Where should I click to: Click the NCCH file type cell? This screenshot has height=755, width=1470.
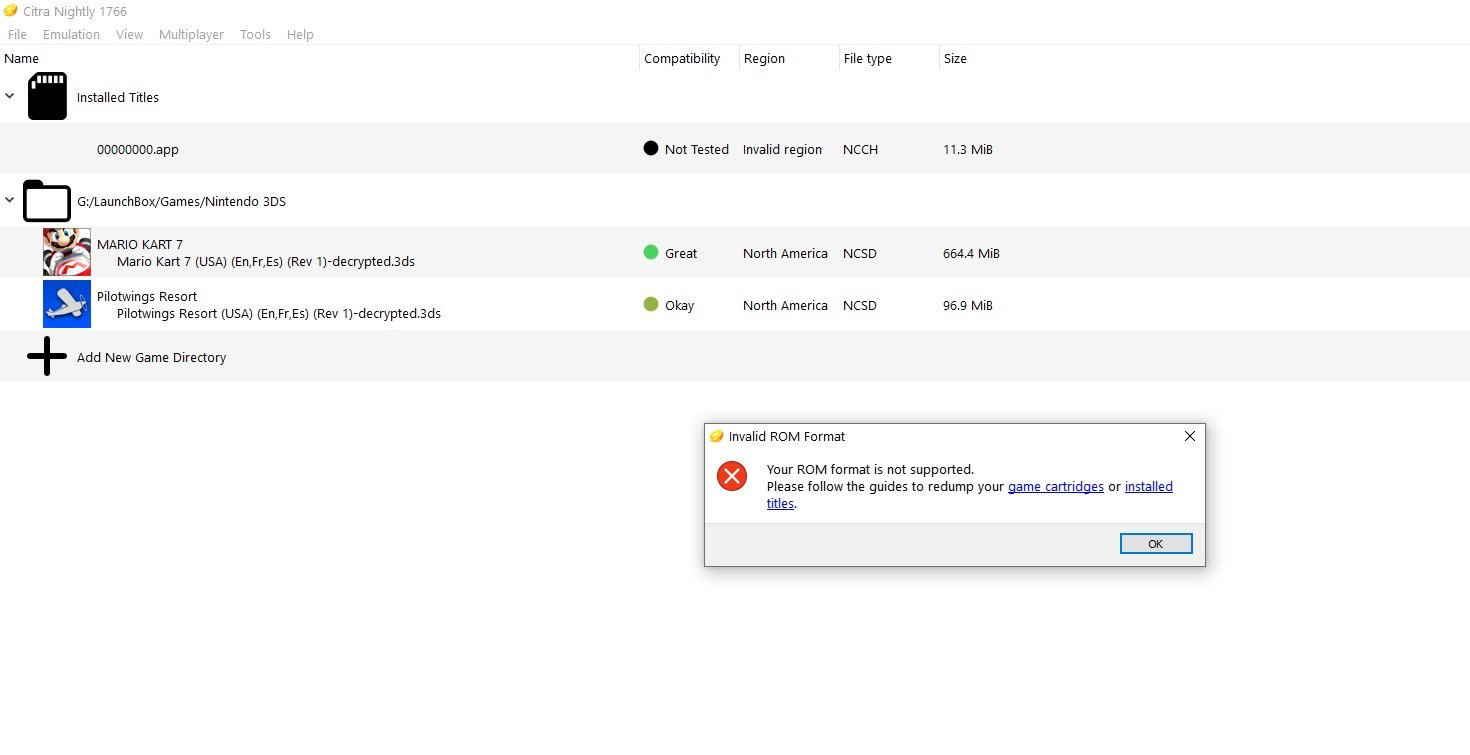[x=860, y=149]
